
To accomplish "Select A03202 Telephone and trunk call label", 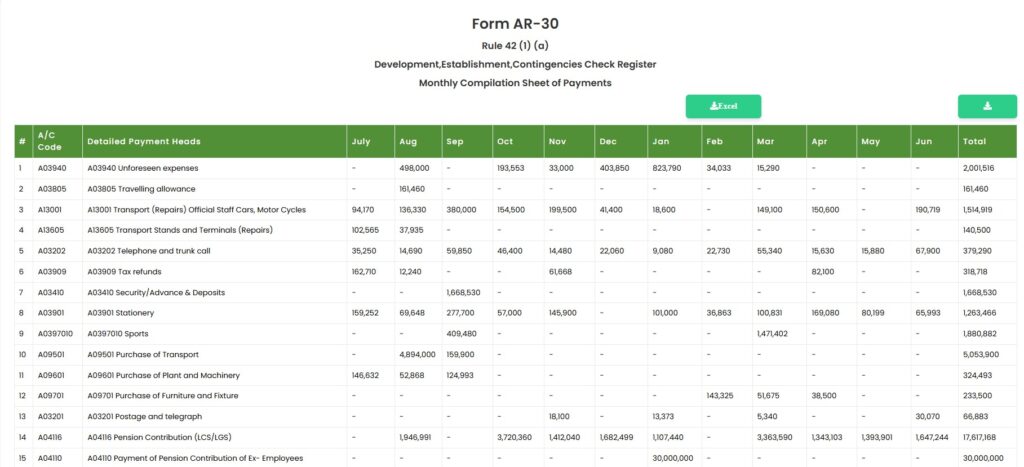I will coord(149,251).
